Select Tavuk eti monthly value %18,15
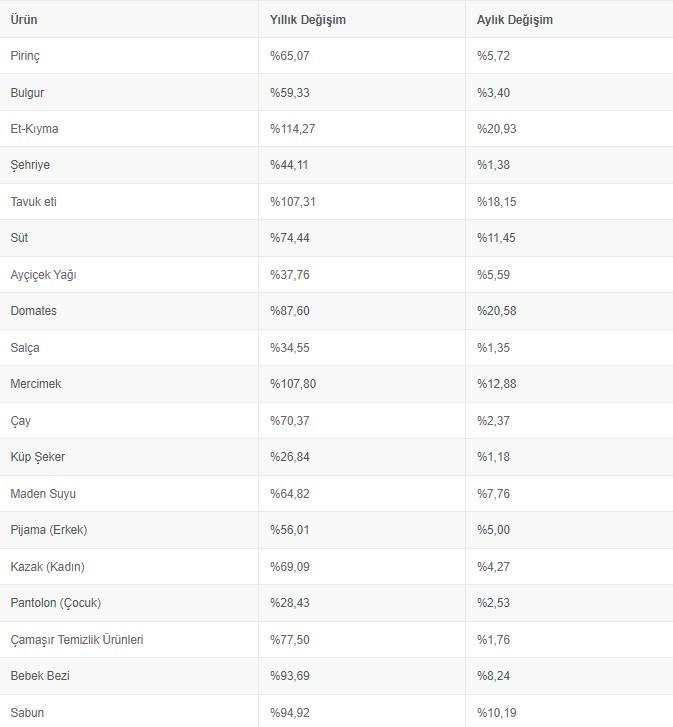 point(497,202)
